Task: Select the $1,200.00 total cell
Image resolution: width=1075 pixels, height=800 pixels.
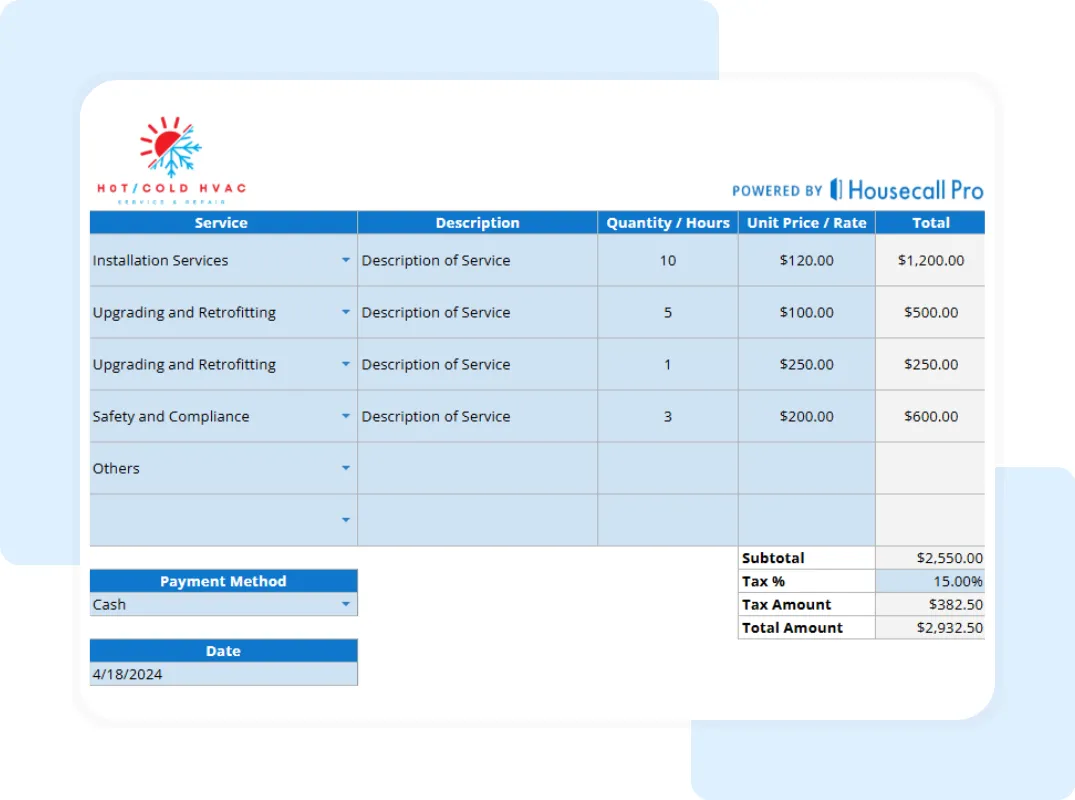Action: (x=930, y=260)
